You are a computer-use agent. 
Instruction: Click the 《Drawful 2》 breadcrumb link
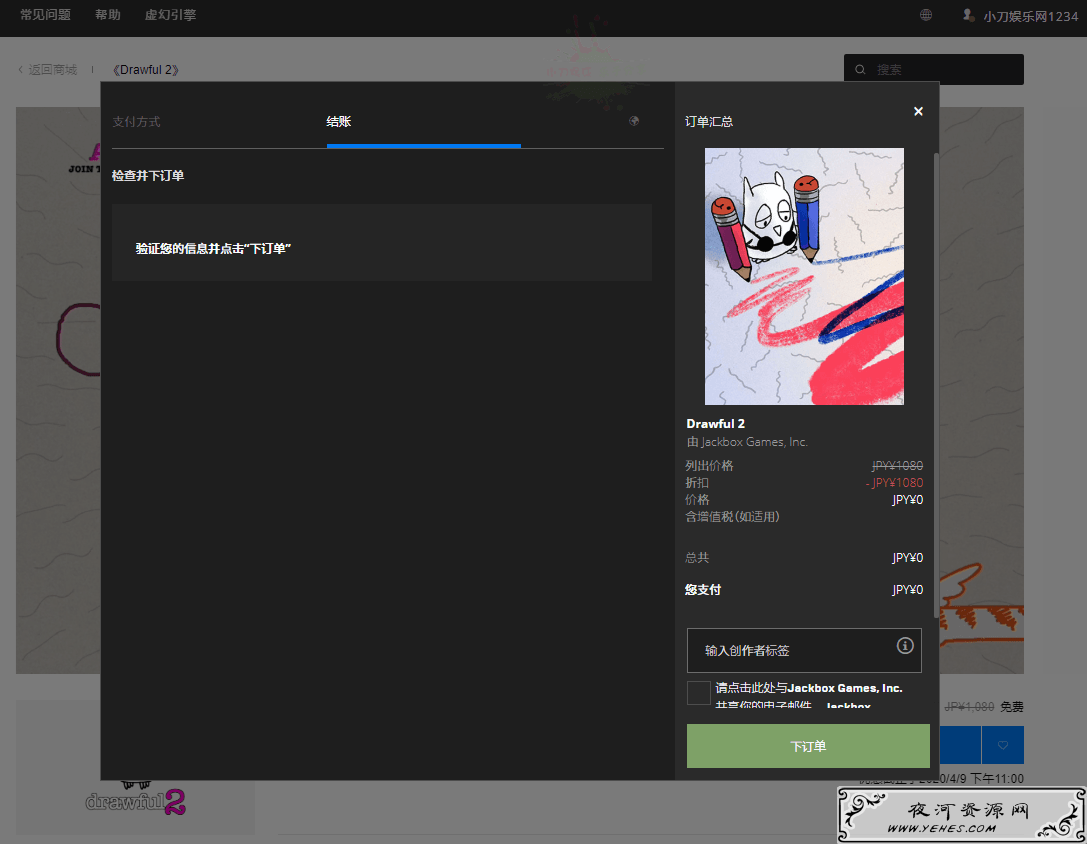point(146,69)
